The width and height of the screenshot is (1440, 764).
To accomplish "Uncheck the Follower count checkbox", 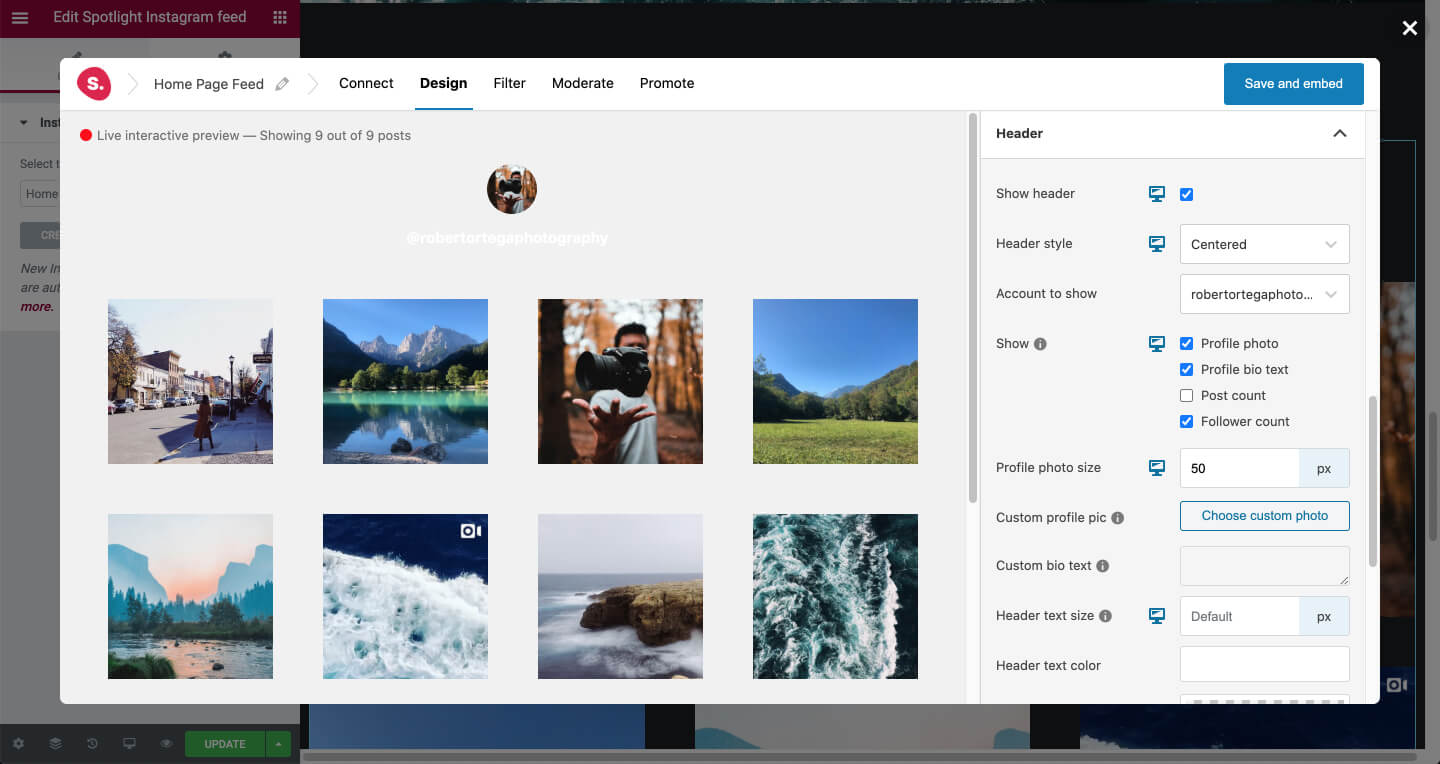I will (x=1187, y=422).
